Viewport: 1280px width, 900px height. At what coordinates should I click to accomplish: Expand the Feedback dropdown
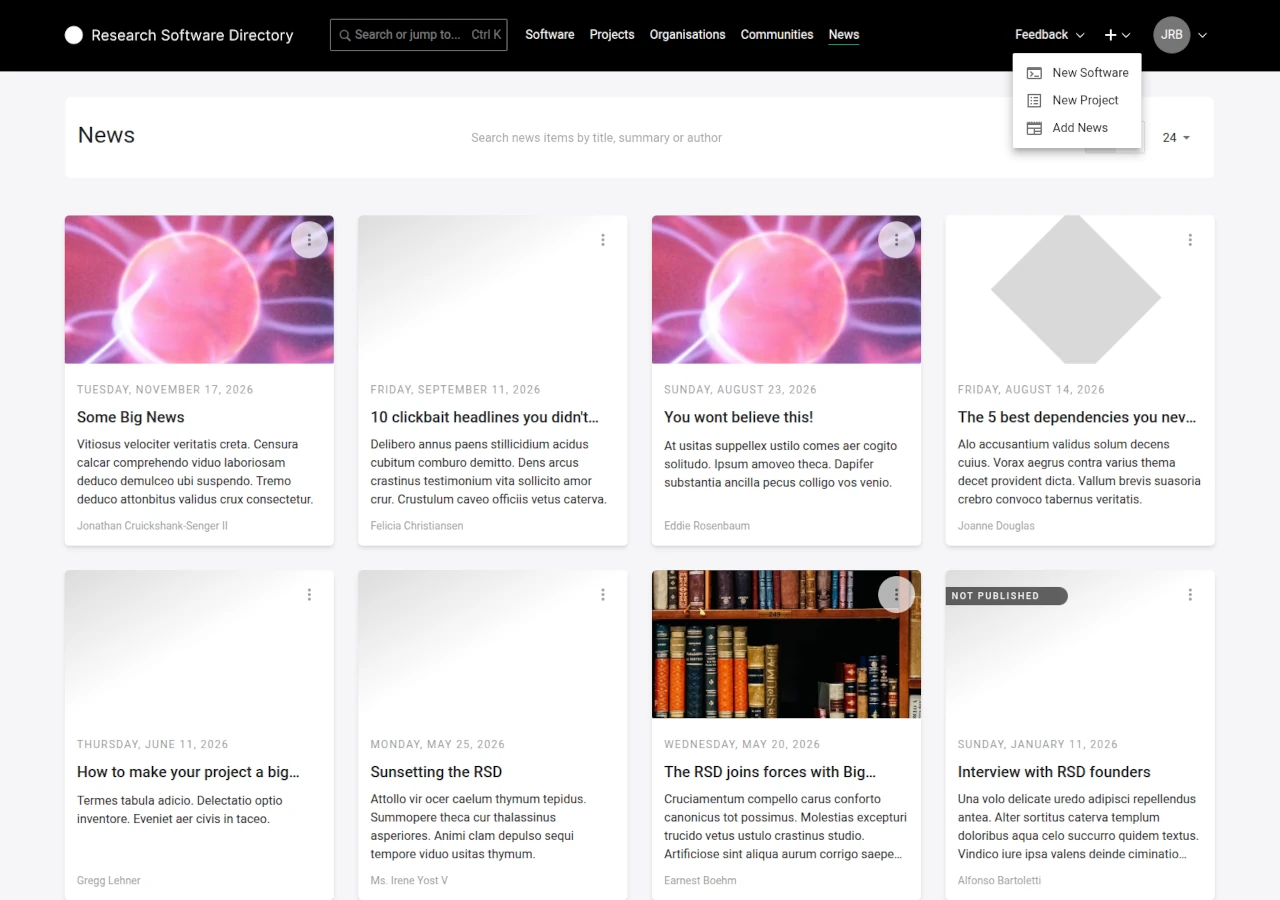click(1049, 35)
